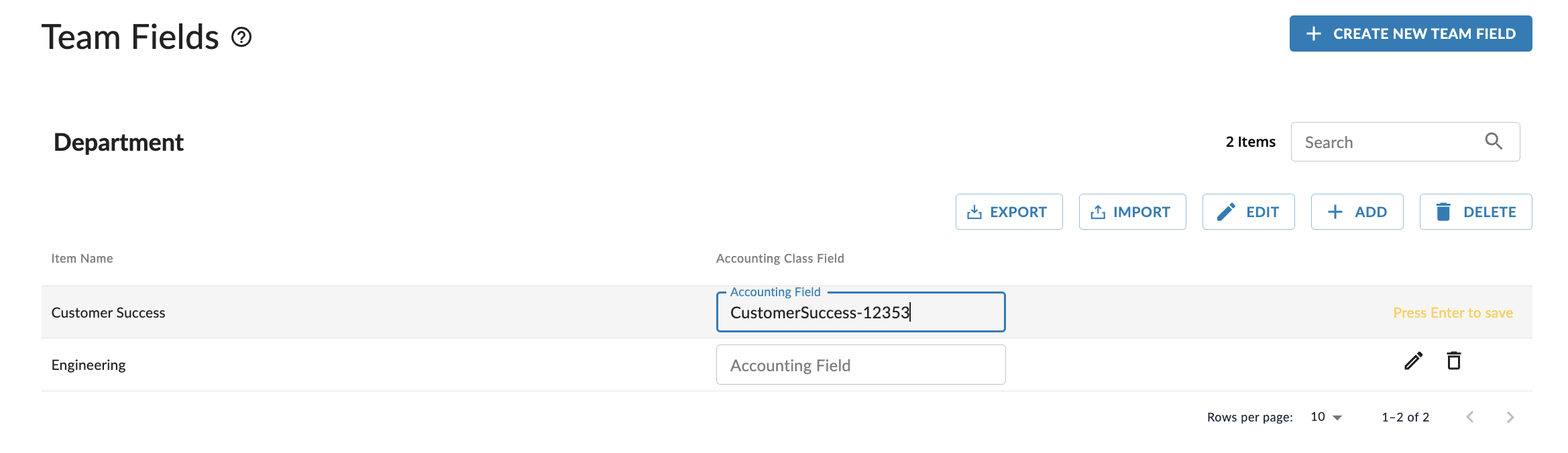Click the Item Name column header
Image resolution: width=1568 pixels, height=453 pixels.
click(x=82, y=259)
